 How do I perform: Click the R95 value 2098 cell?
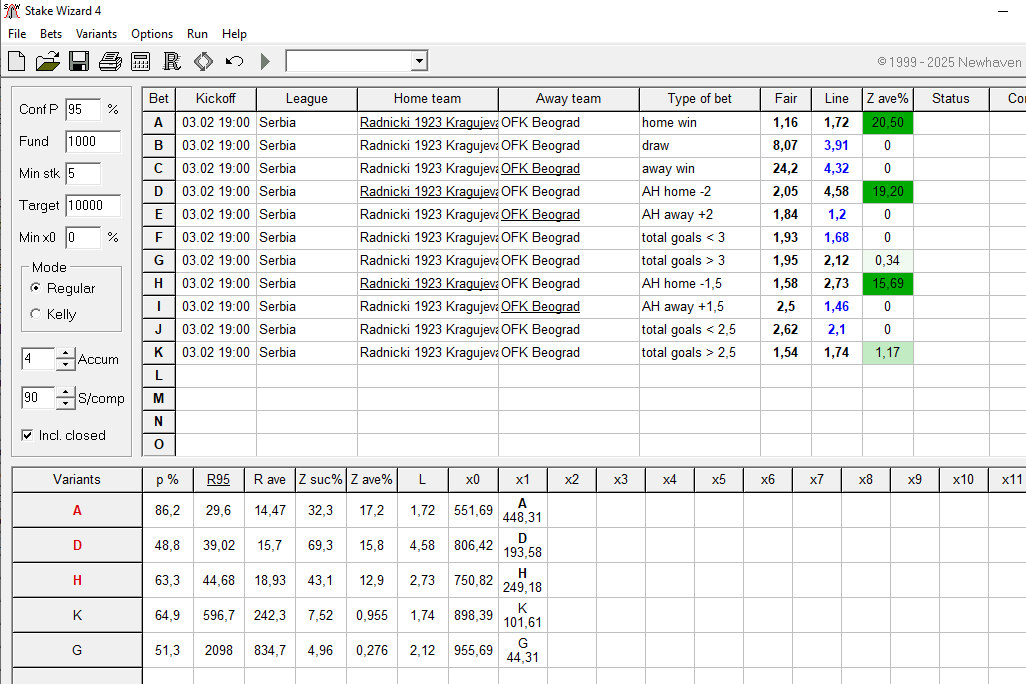point(219,651)
